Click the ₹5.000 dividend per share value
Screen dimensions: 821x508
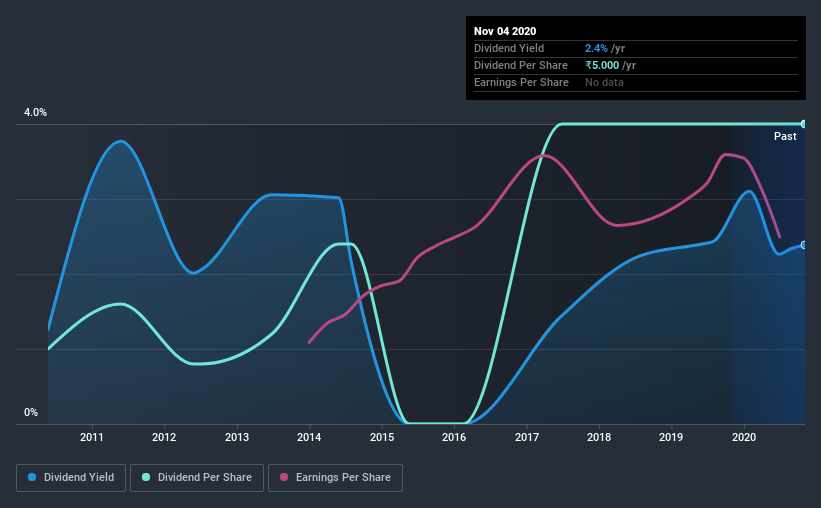602,65
